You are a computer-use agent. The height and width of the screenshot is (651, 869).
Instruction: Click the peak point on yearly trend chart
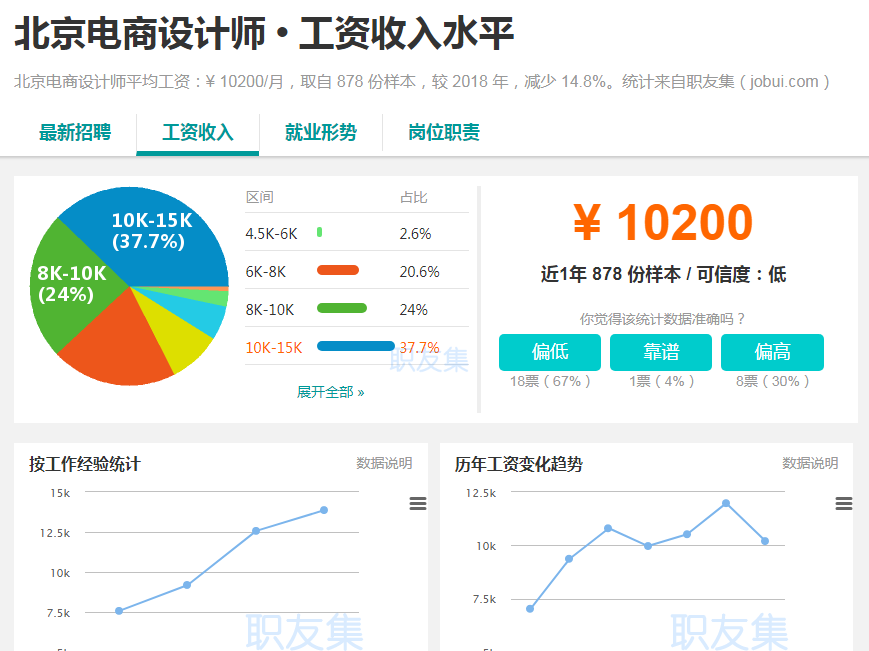pyautogui.click(x=726, y=504)
